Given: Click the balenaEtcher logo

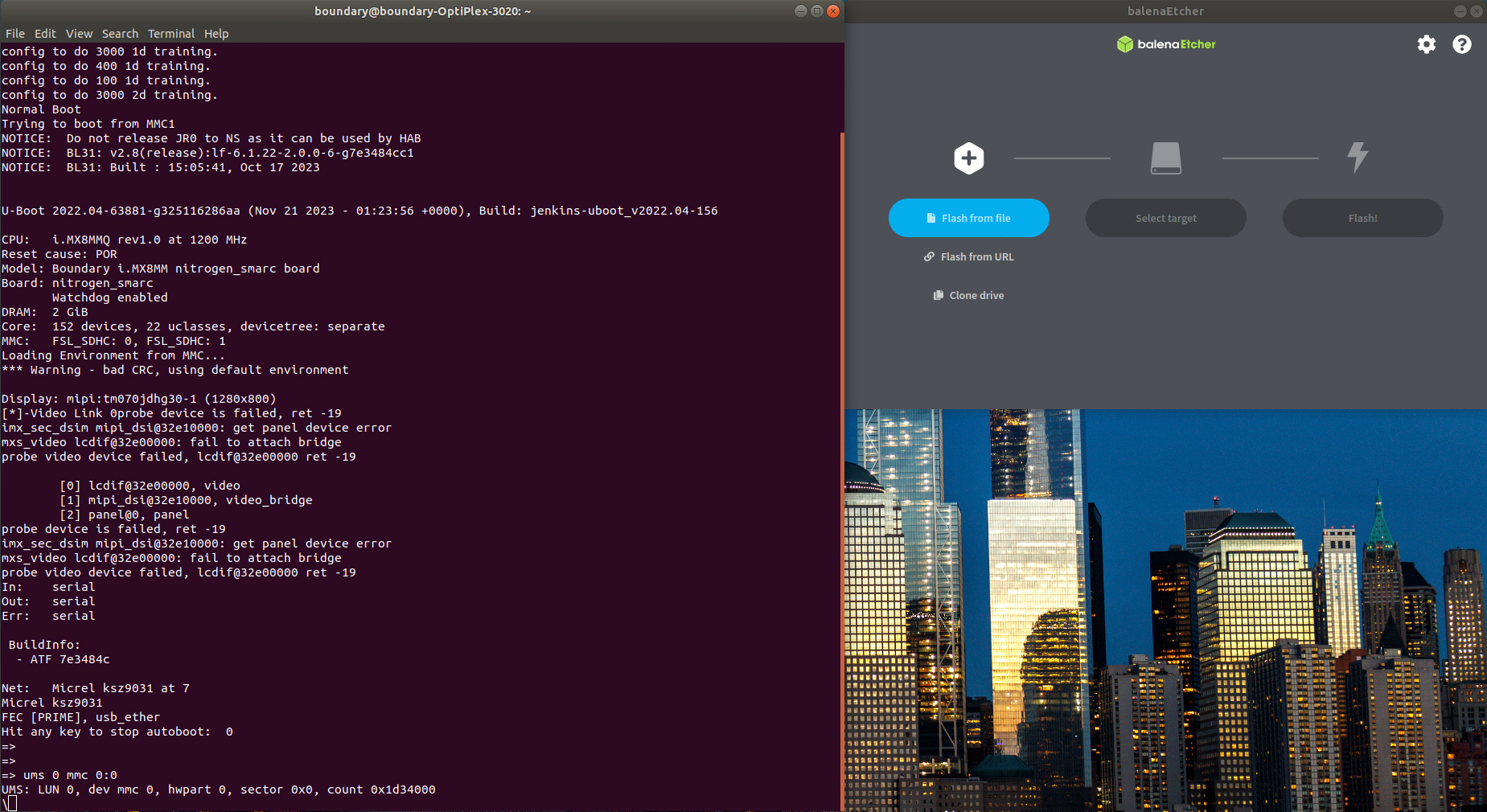Looking at the screenshot, I should point(1165,44).
